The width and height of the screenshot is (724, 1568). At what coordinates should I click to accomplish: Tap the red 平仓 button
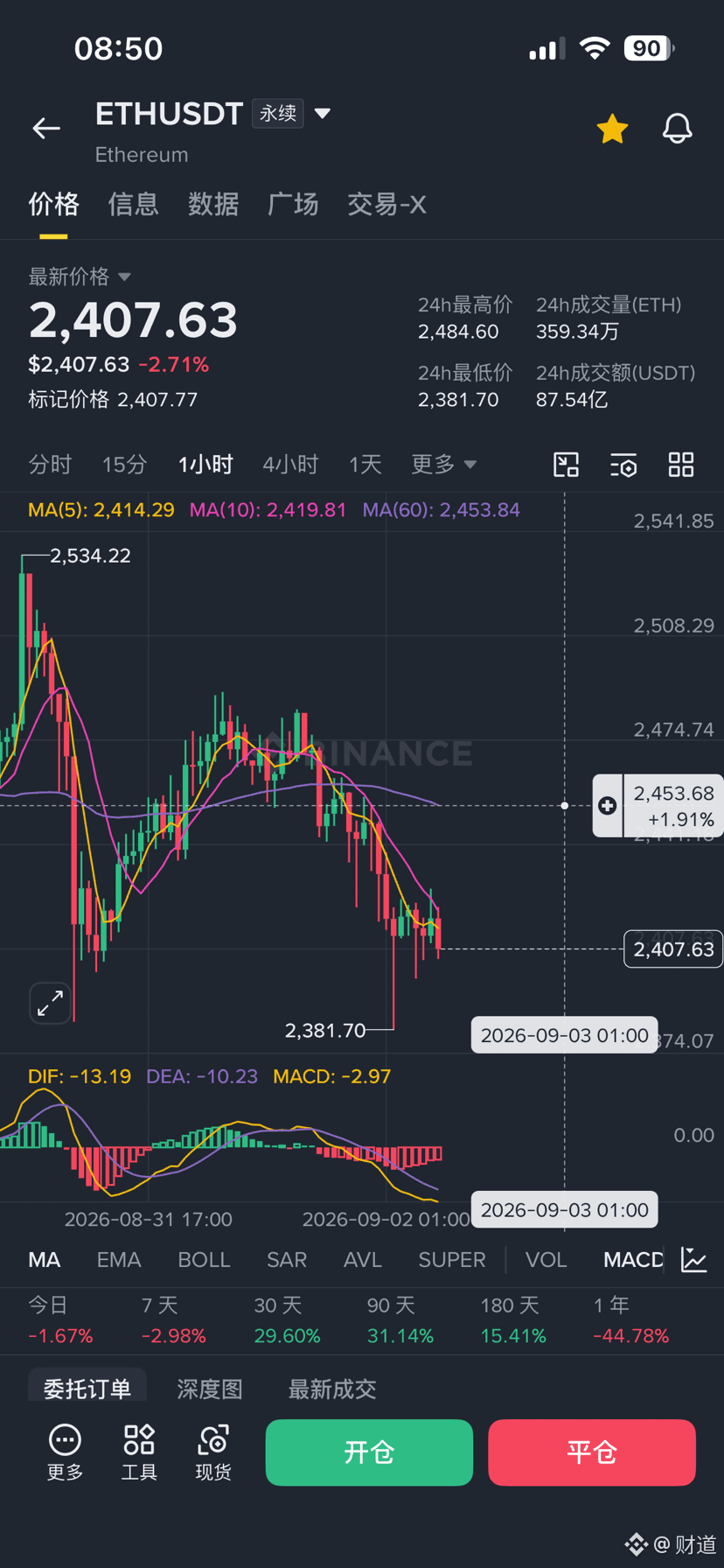[592, 1452]
